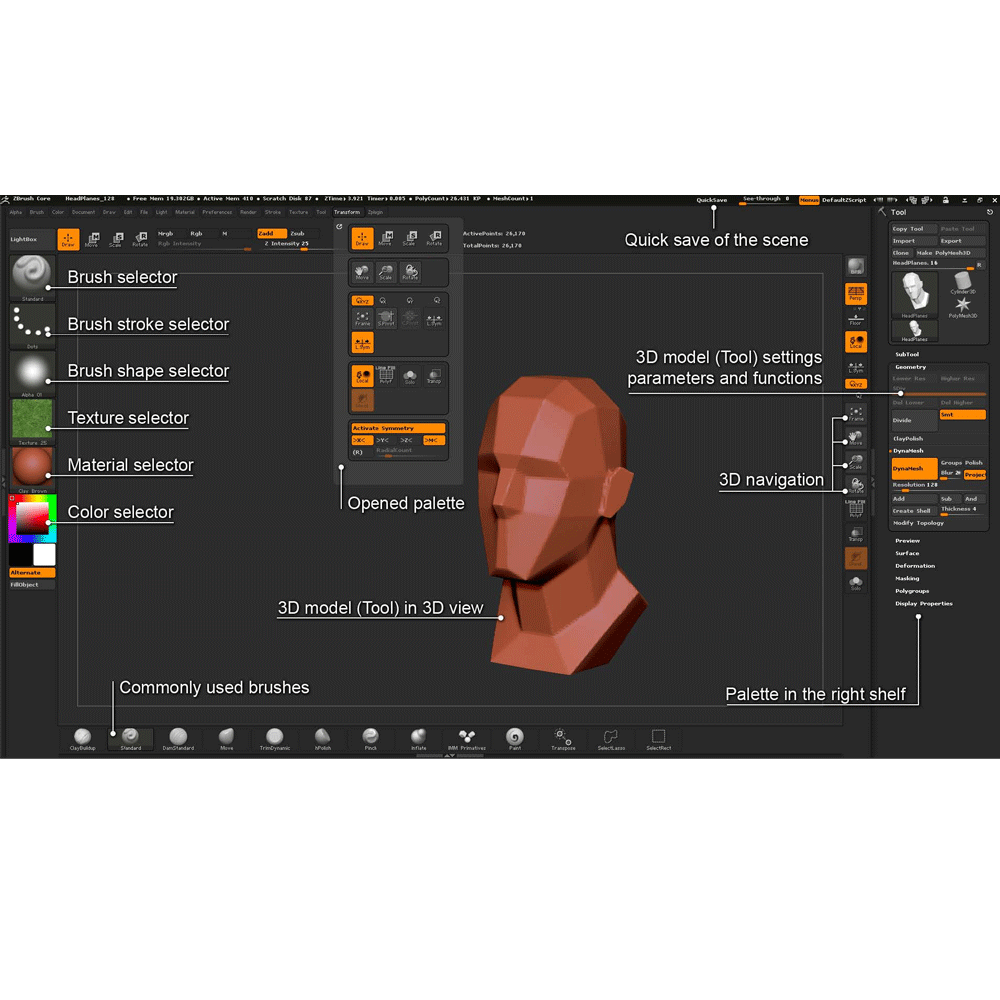Select the ClayBuildup brush in bottom shelf
This screenshot has width=1000, height=1000.
(x=83, y=739)
